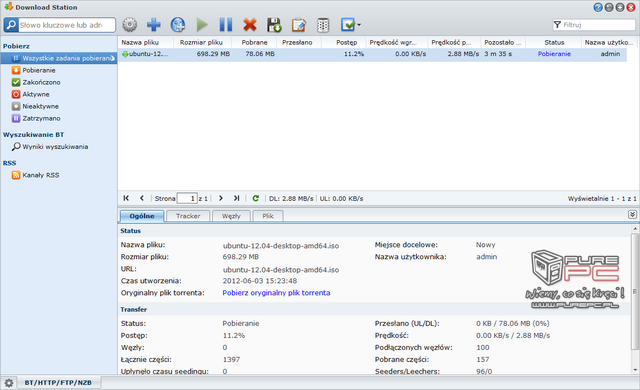Click the 698.29 MB size cell in task row

tap(213, 54)
